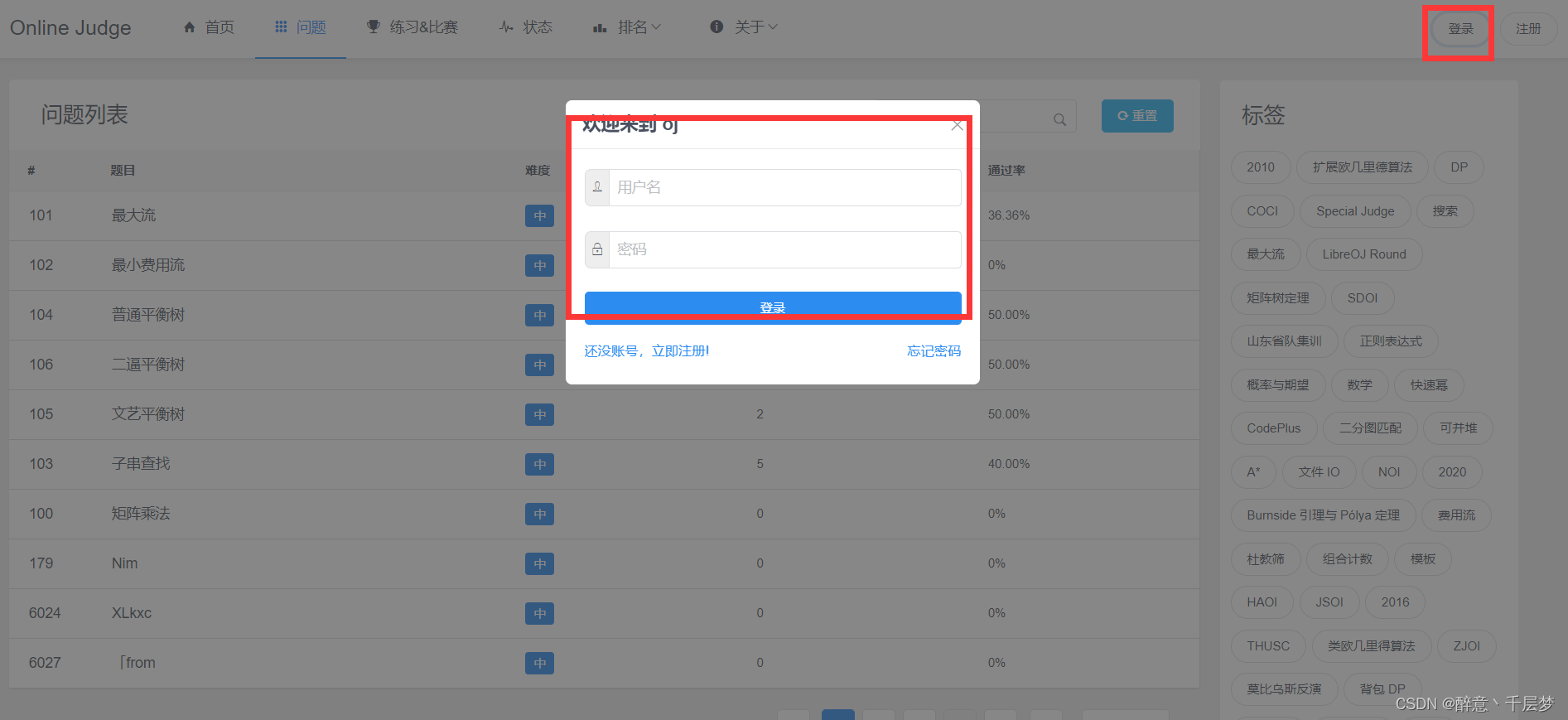Select the 杜教筛 tag
Screen dimensions: 1568x720
pyautogui.click(x=1266, y=559)
